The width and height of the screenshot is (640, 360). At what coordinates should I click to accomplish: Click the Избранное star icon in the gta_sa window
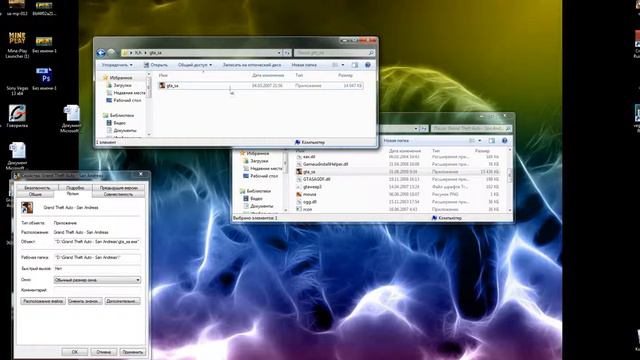coord(105,78)
